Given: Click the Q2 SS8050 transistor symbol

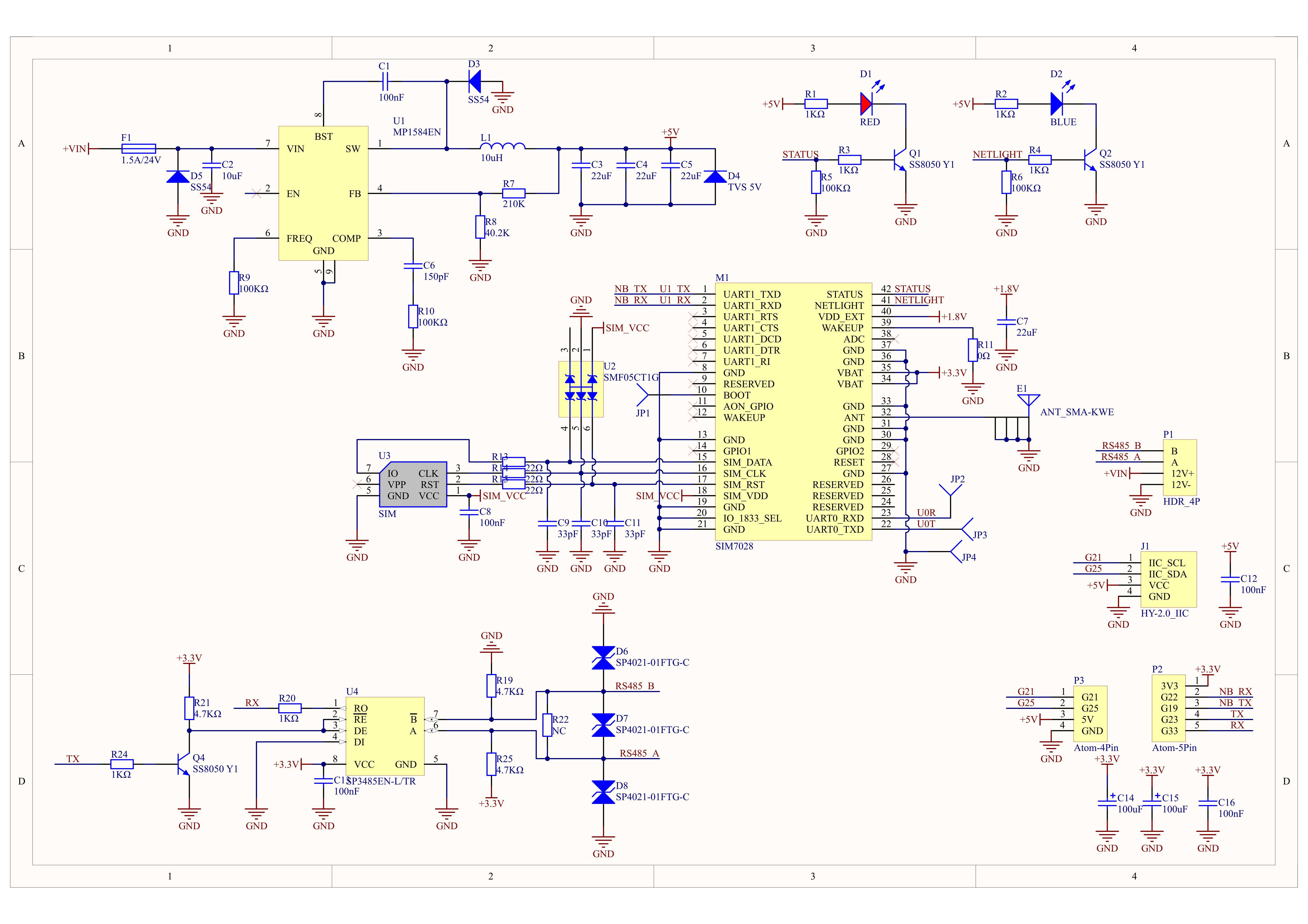Looking at the screenshot, I should pyautogui.click(x=1090, y=160).
